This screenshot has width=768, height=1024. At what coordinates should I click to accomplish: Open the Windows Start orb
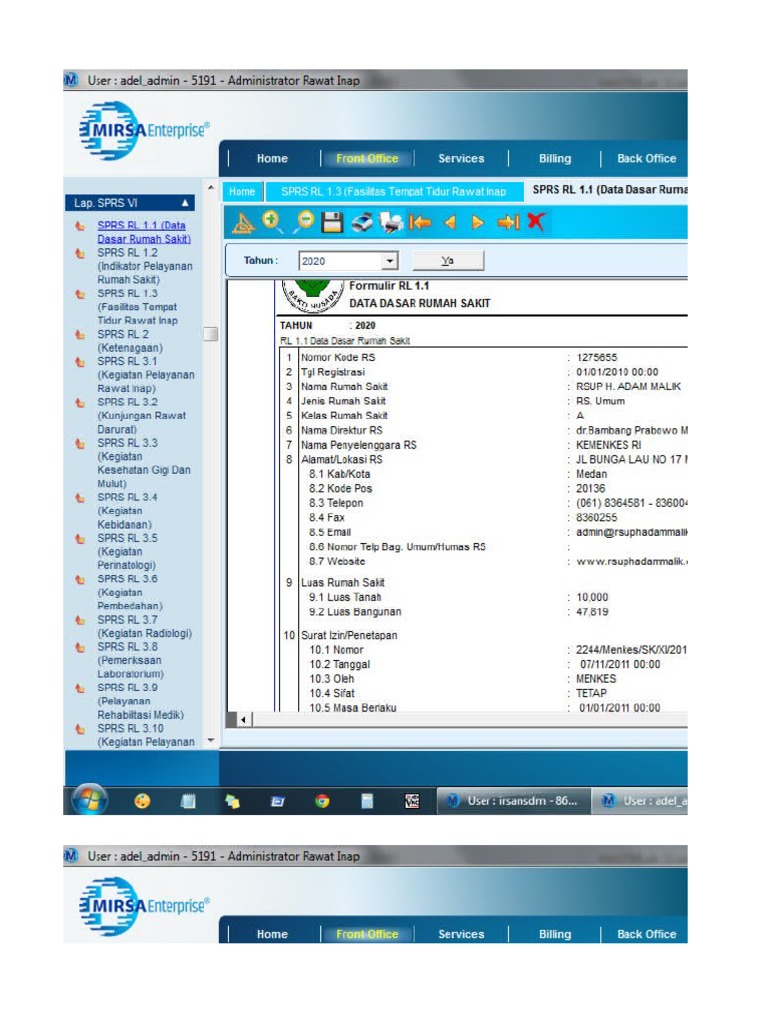tap(90, 799)
